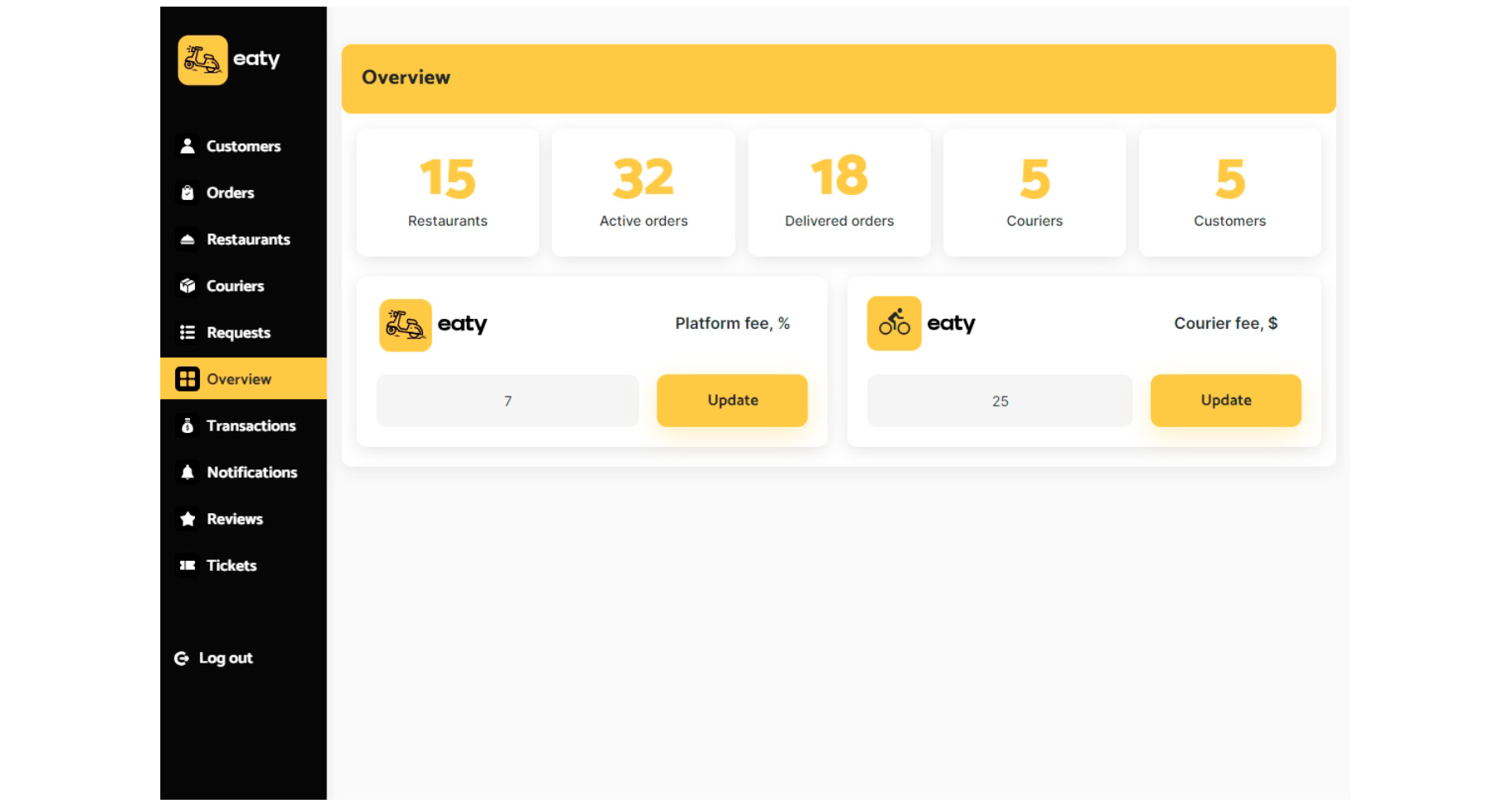Click the Overview page heading
The height and width of the screenshot is (808, 1512).
(x=407, y=78)
